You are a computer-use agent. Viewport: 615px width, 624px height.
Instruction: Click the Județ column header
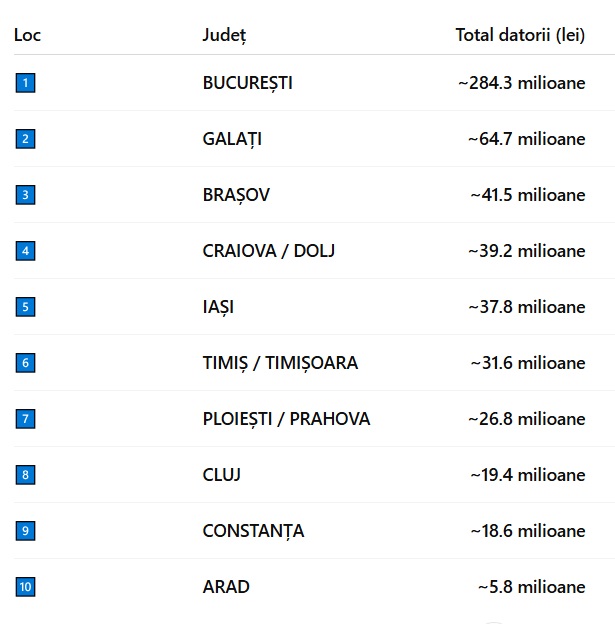224,35
